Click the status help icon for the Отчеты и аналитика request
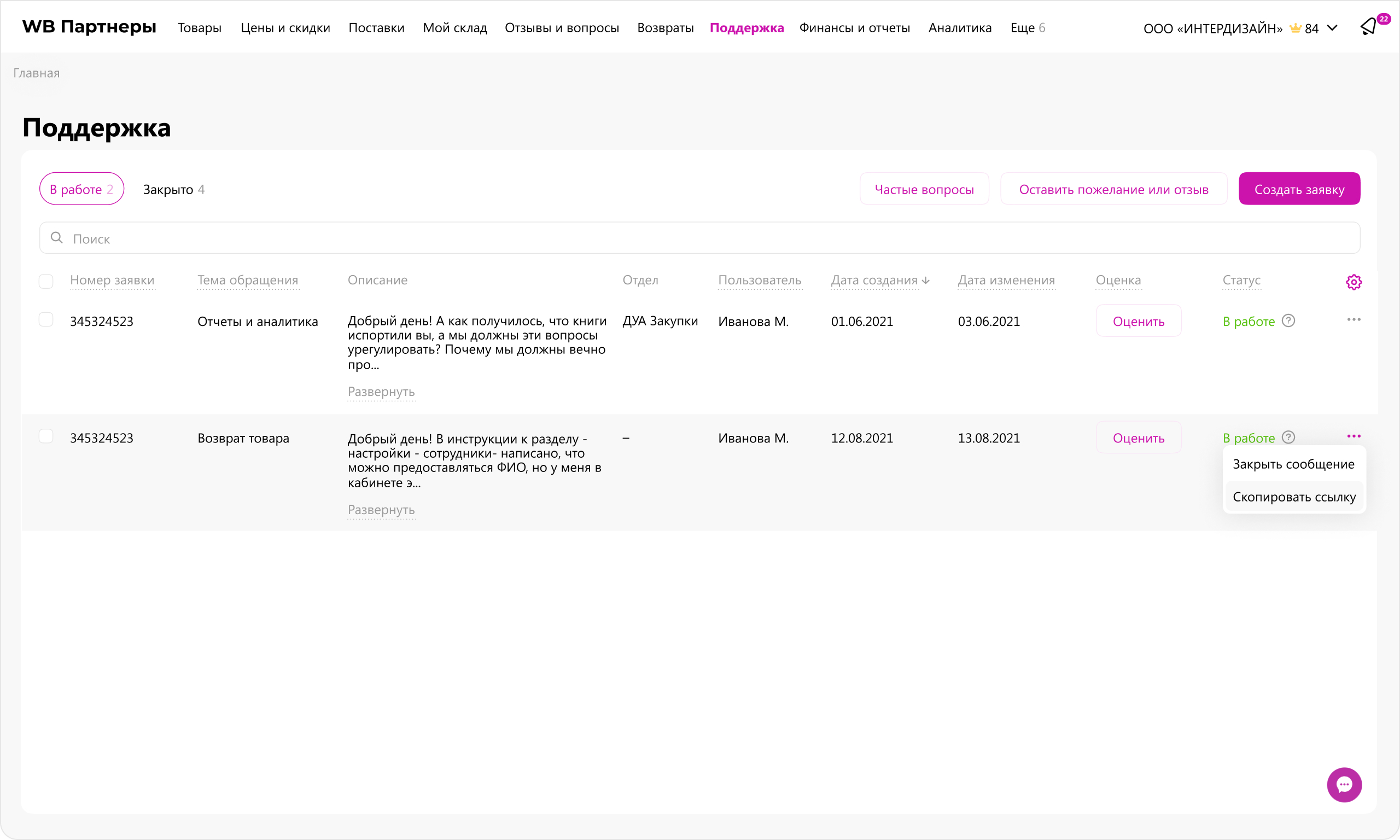This screenshot has height=840, width=1400. point(1288,321)
